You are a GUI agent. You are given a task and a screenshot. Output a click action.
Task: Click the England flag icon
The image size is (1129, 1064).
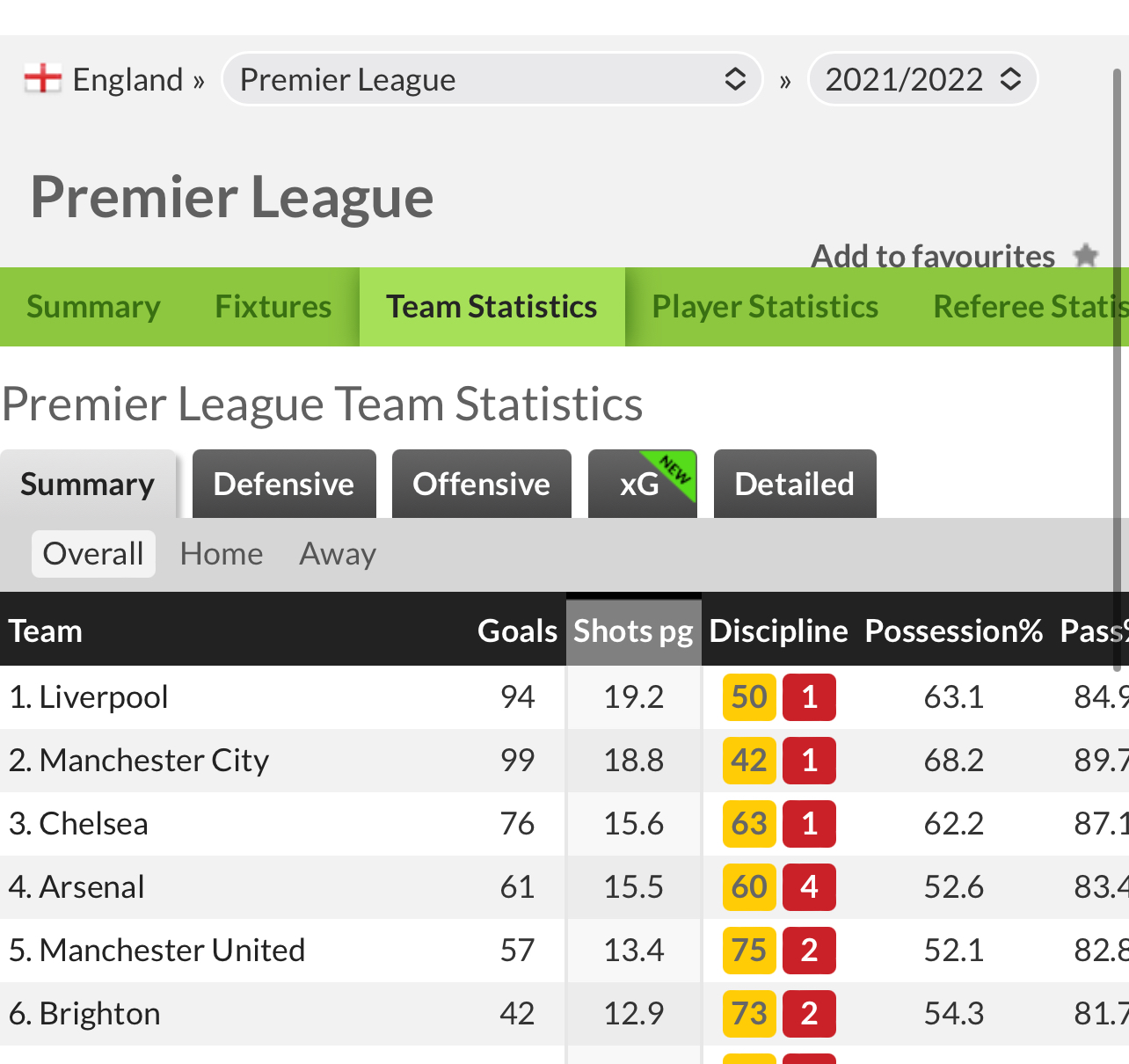coord(43,78)
